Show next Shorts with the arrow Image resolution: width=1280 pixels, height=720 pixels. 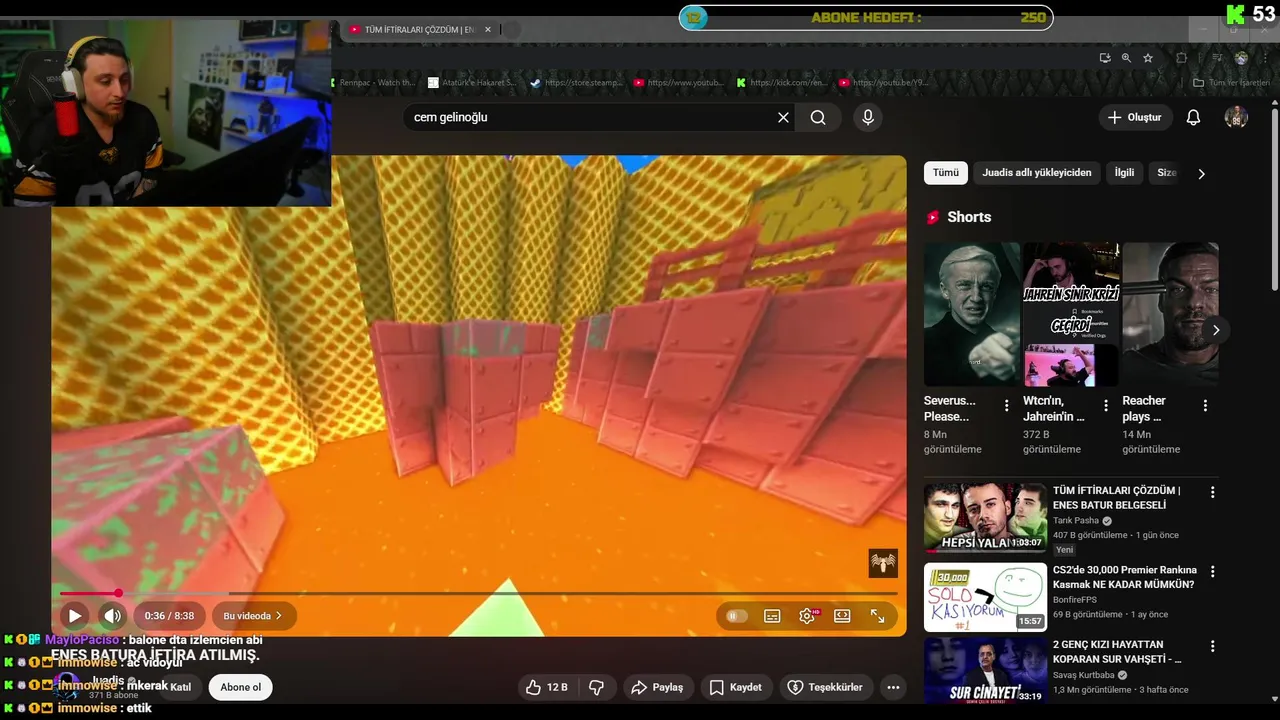tap(1215, 330)
